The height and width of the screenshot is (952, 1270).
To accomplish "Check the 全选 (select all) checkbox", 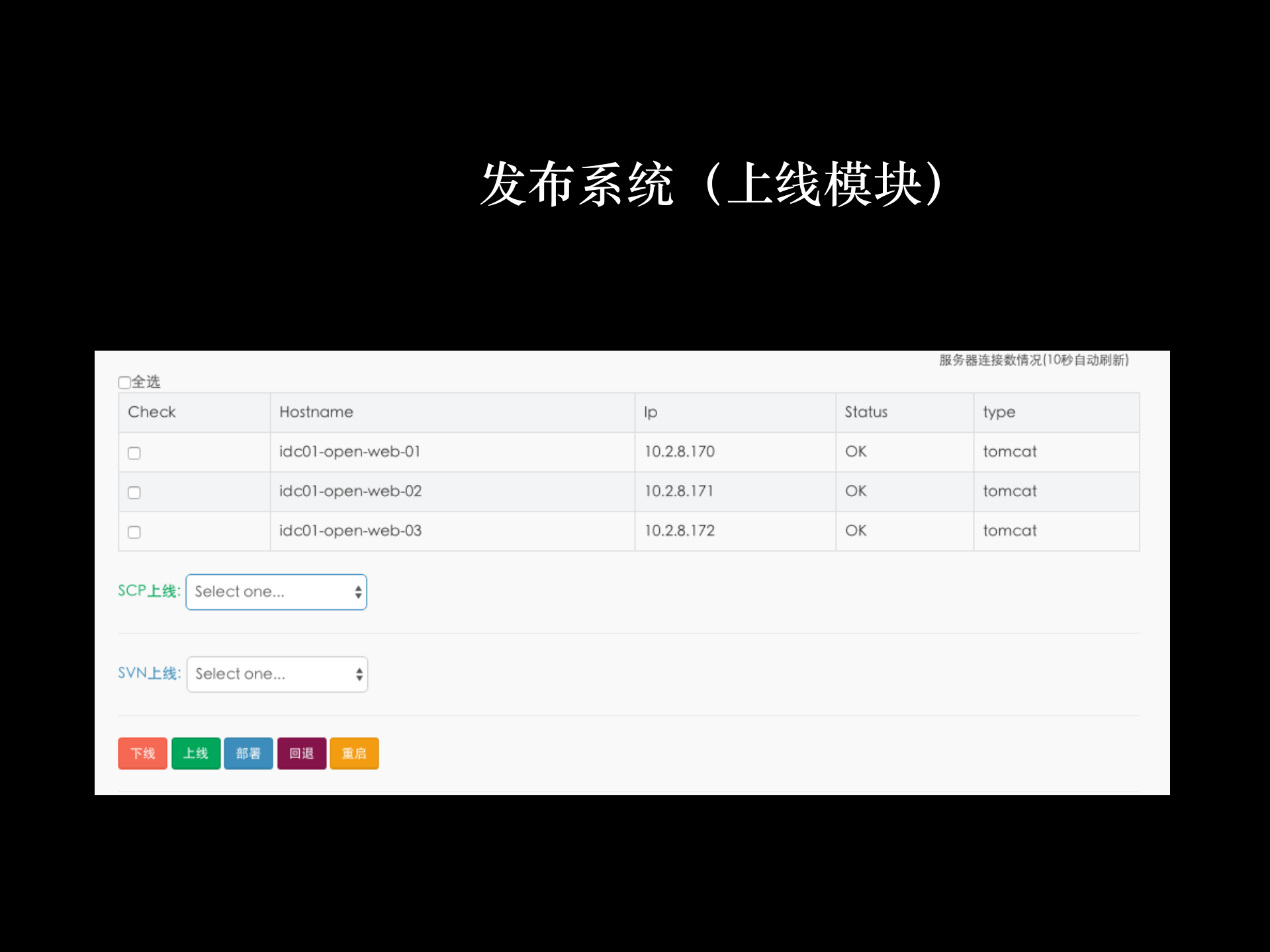I will (x=124, y=382).
